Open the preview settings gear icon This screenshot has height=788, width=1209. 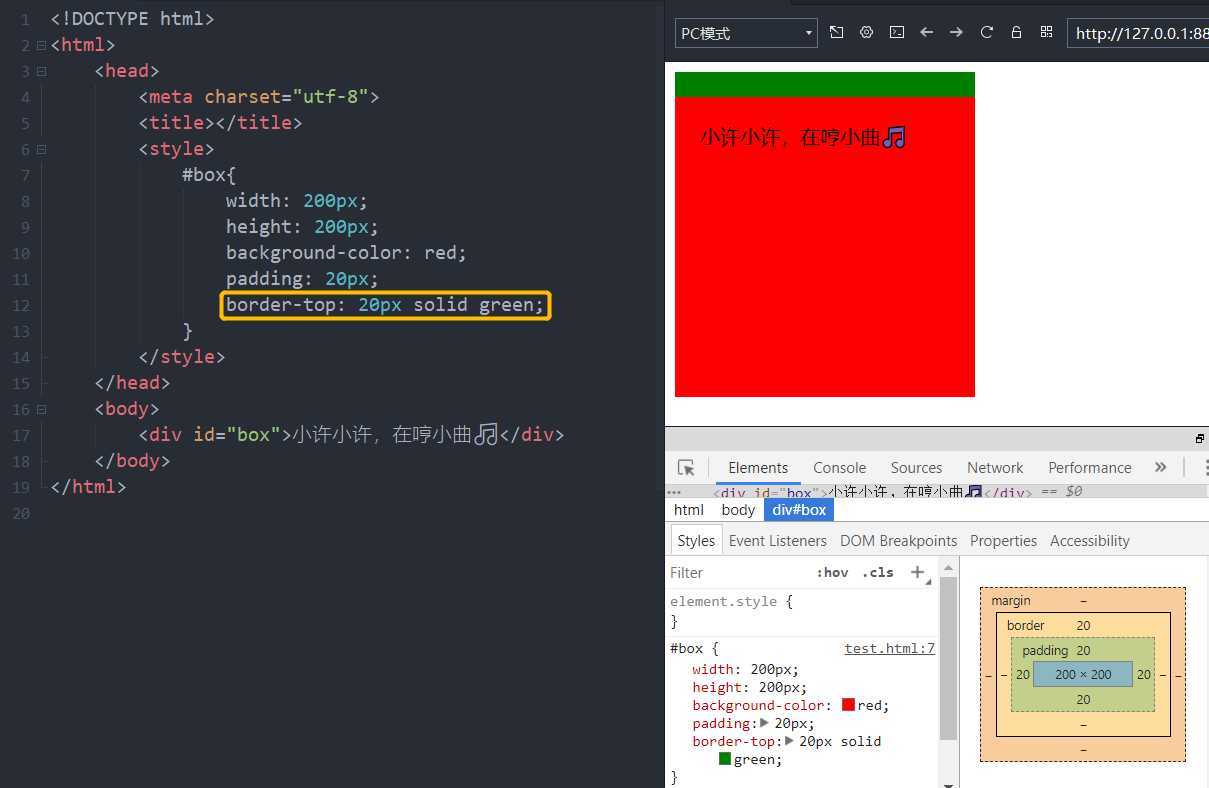click(x=867, y=32)
